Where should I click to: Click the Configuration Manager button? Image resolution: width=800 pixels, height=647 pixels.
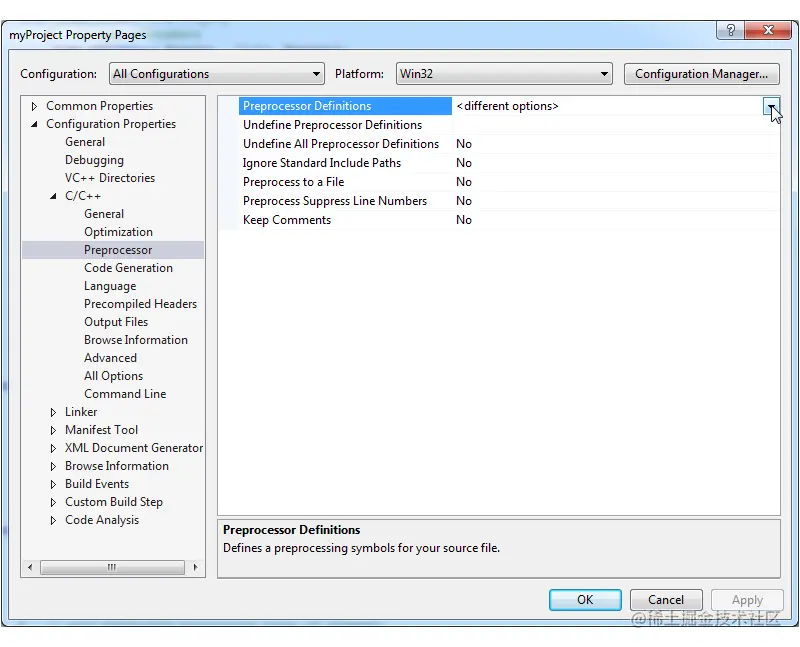[x=702, y=74]
